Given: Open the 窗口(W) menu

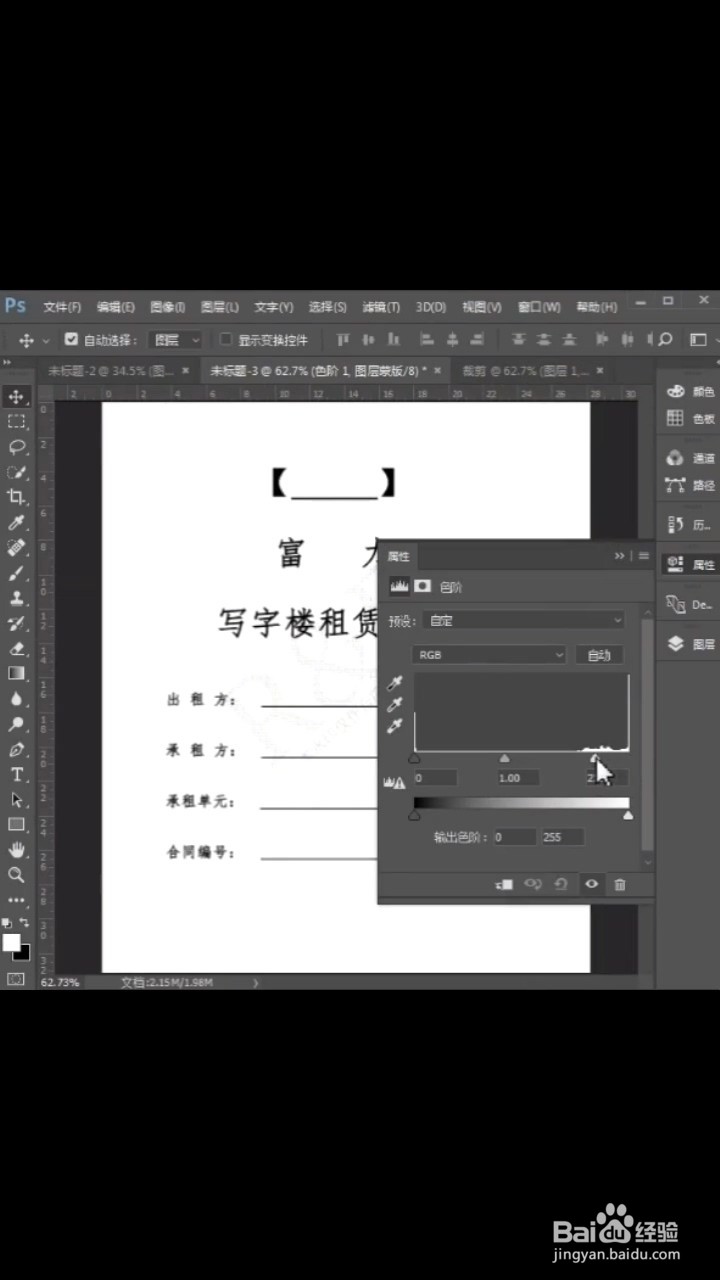Looking at the screenshot, I should (x=539, y=307).
